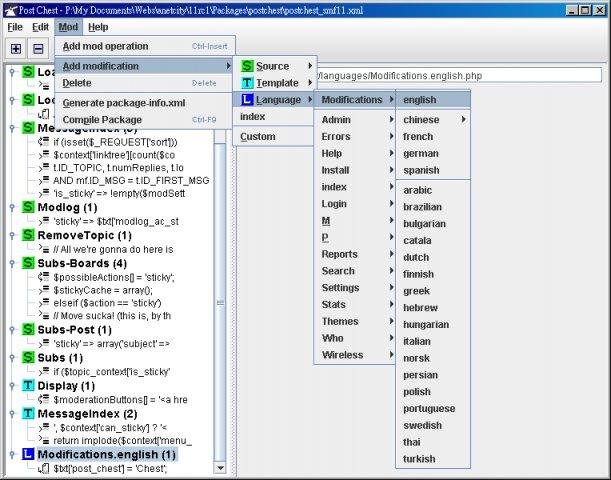Select the Source submenu entry
The height and width of the screenshot is (480, 611).
point(275,66)
